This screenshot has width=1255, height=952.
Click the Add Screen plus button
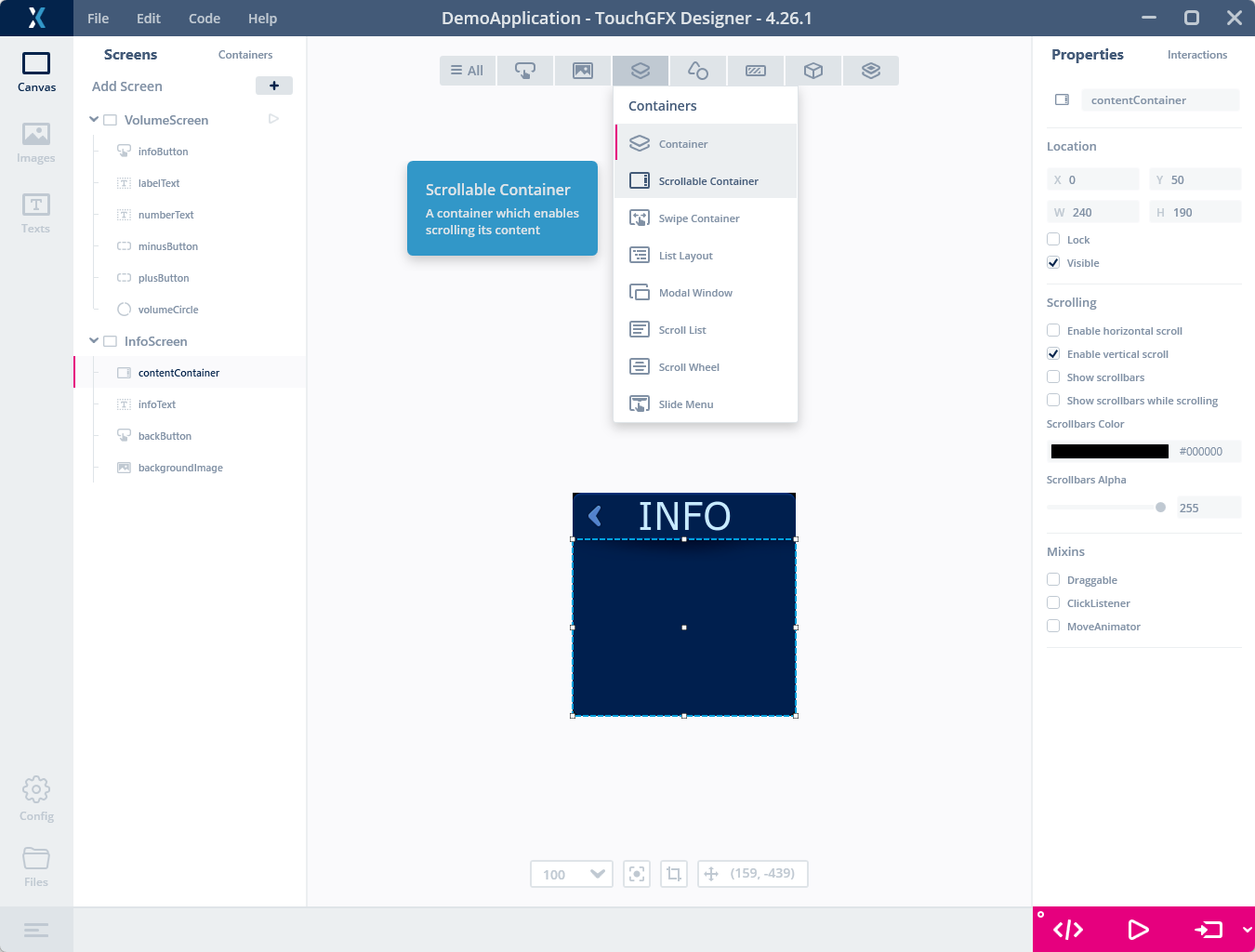274,86
